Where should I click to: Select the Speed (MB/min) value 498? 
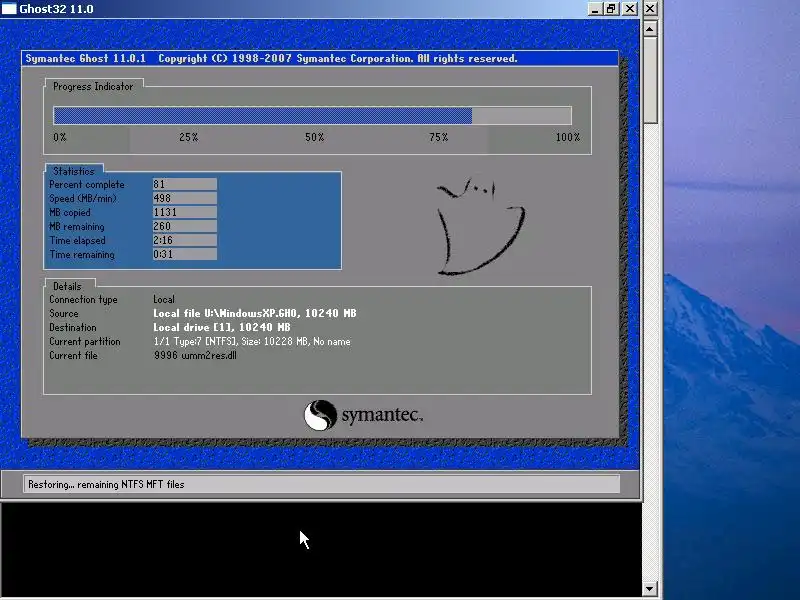(x=185, y=198)
